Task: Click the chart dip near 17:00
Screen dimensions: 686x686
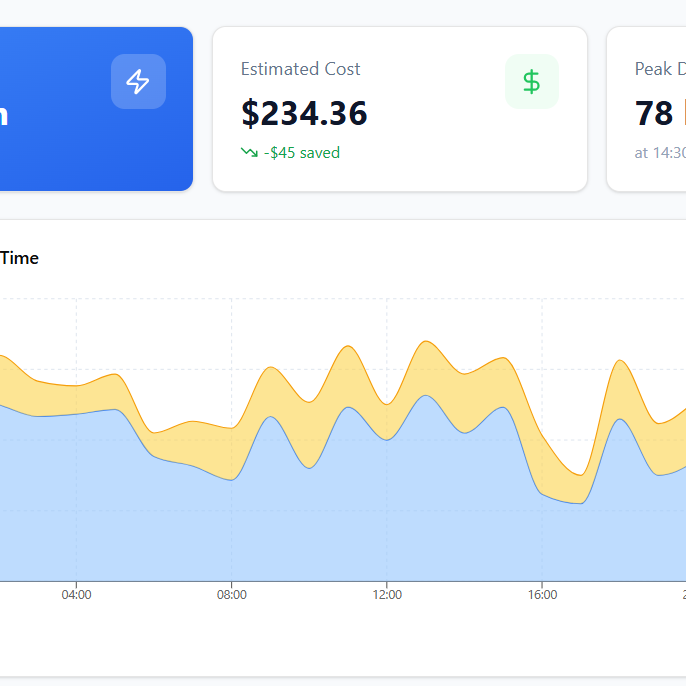Action: point(580,474)
